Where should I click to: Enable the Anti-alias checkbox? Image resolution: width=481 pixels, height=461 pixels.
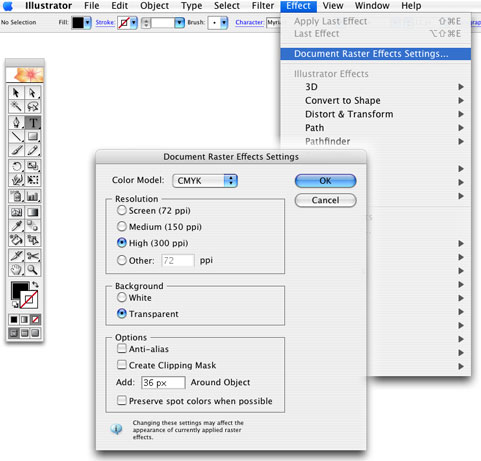[122, 349]
